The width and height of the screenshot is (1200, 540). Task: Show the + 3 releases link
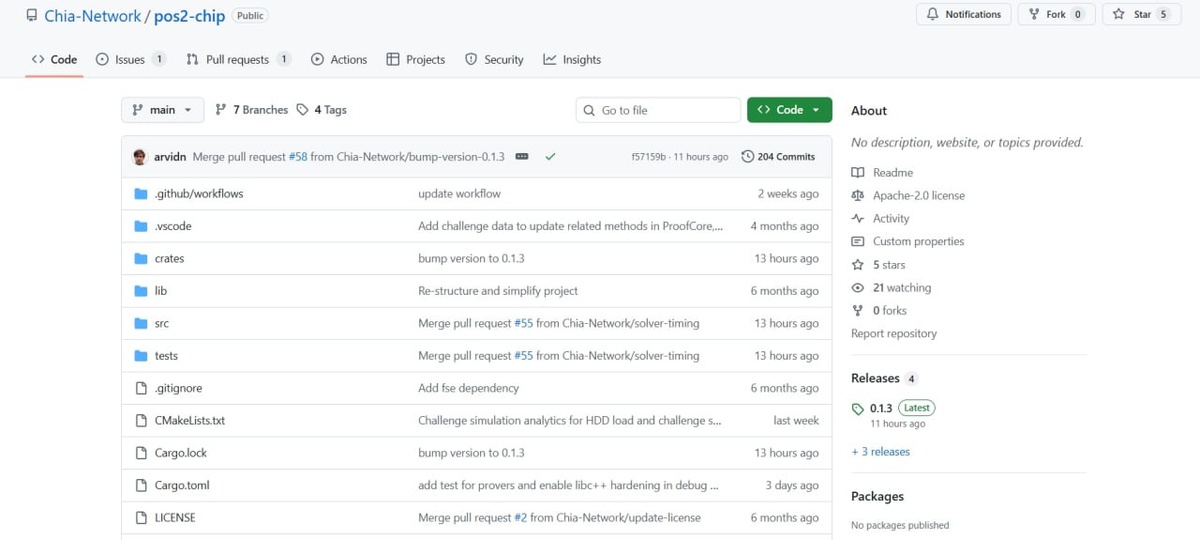tap(880, 452)
